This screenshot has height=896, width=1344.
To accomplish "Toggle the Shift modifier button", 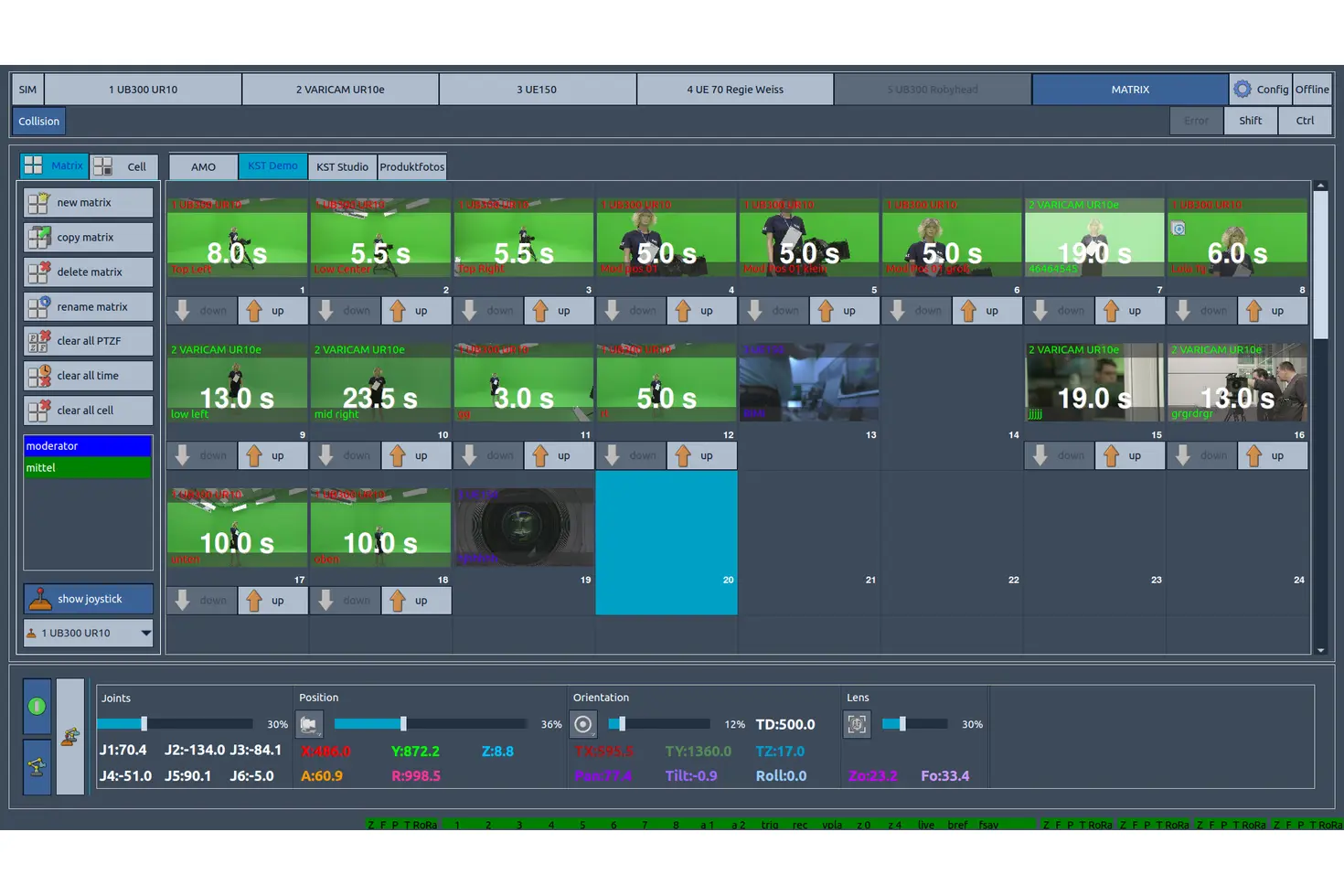I will [x=1250, y=121].
